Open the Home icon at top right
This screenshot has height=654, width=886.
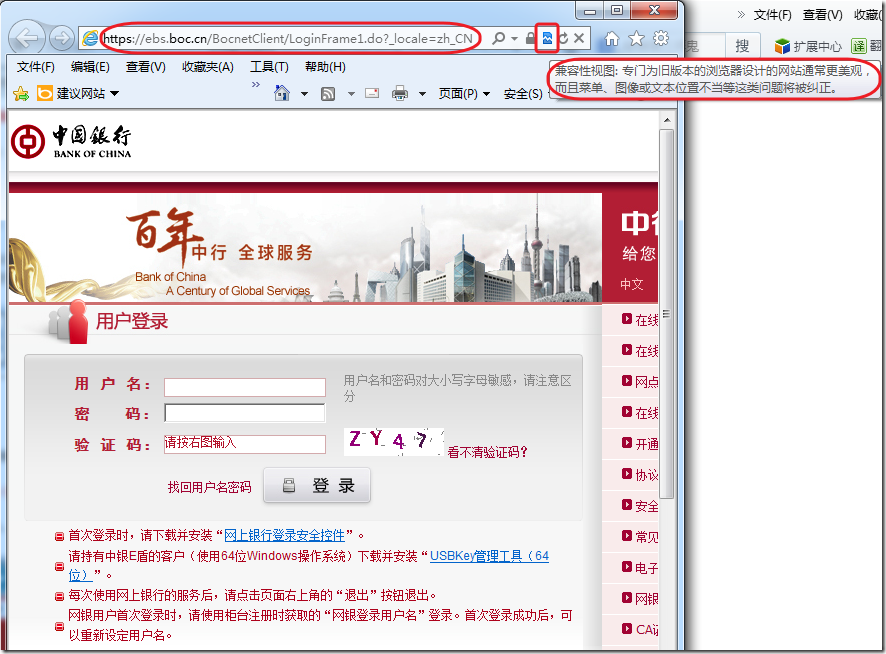[x=611, y=38]
